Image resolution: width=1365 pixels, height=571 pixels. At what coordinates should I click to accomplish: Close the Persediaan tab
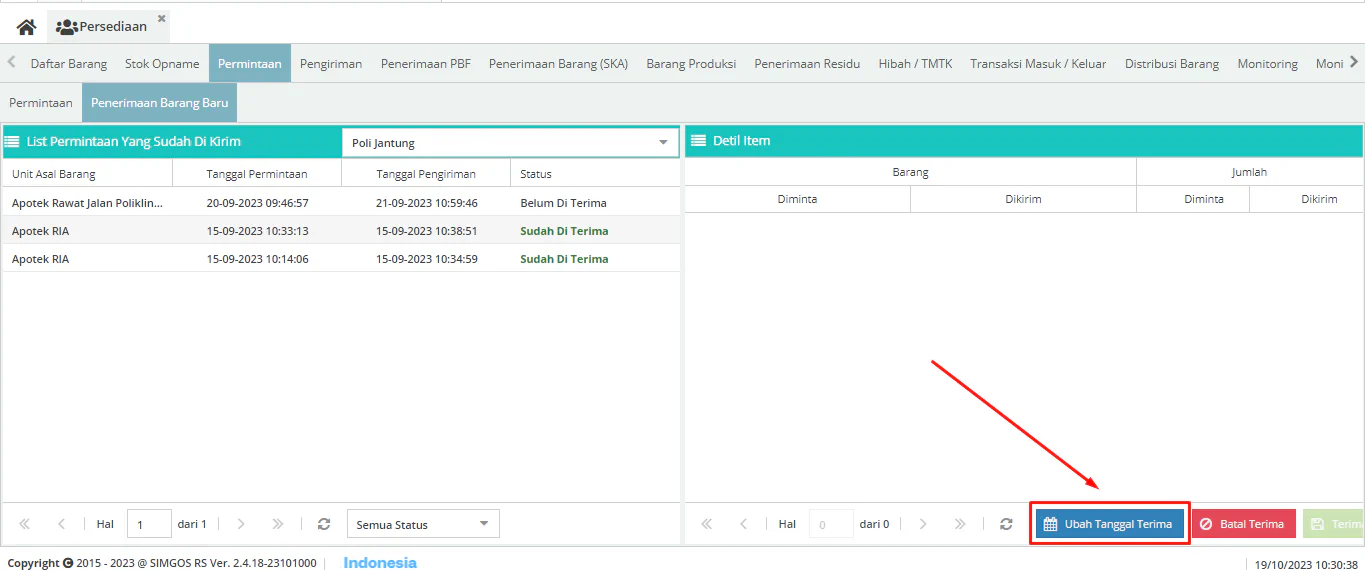click(162, 18)
